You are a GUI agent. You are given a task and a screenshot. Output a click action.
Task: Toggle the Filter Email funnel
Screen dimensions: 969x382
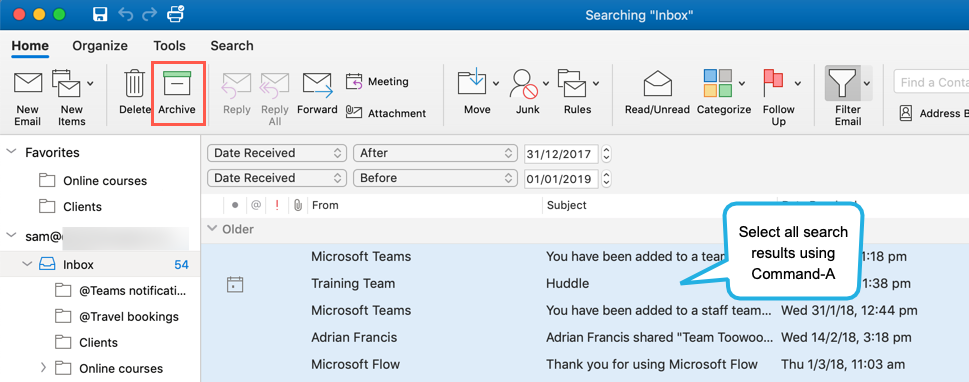(x=843, y=83)
